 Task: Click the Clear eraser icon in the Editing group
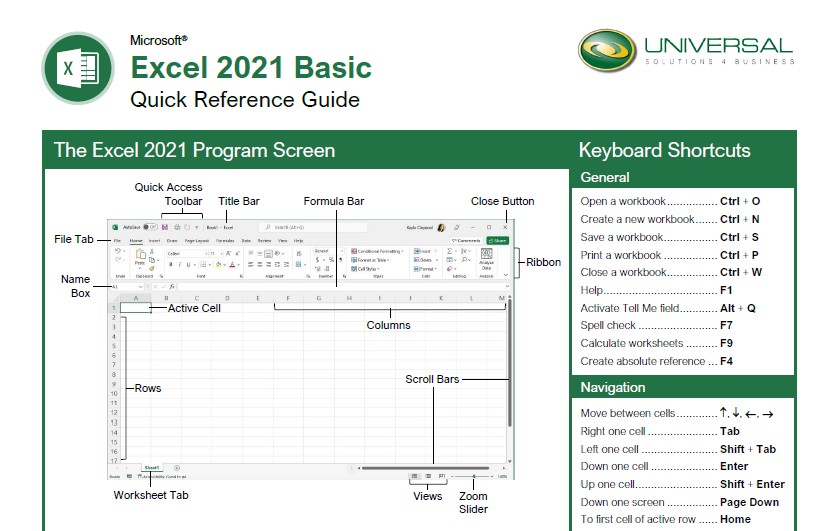pyautogui.click(x=449, y=269)
